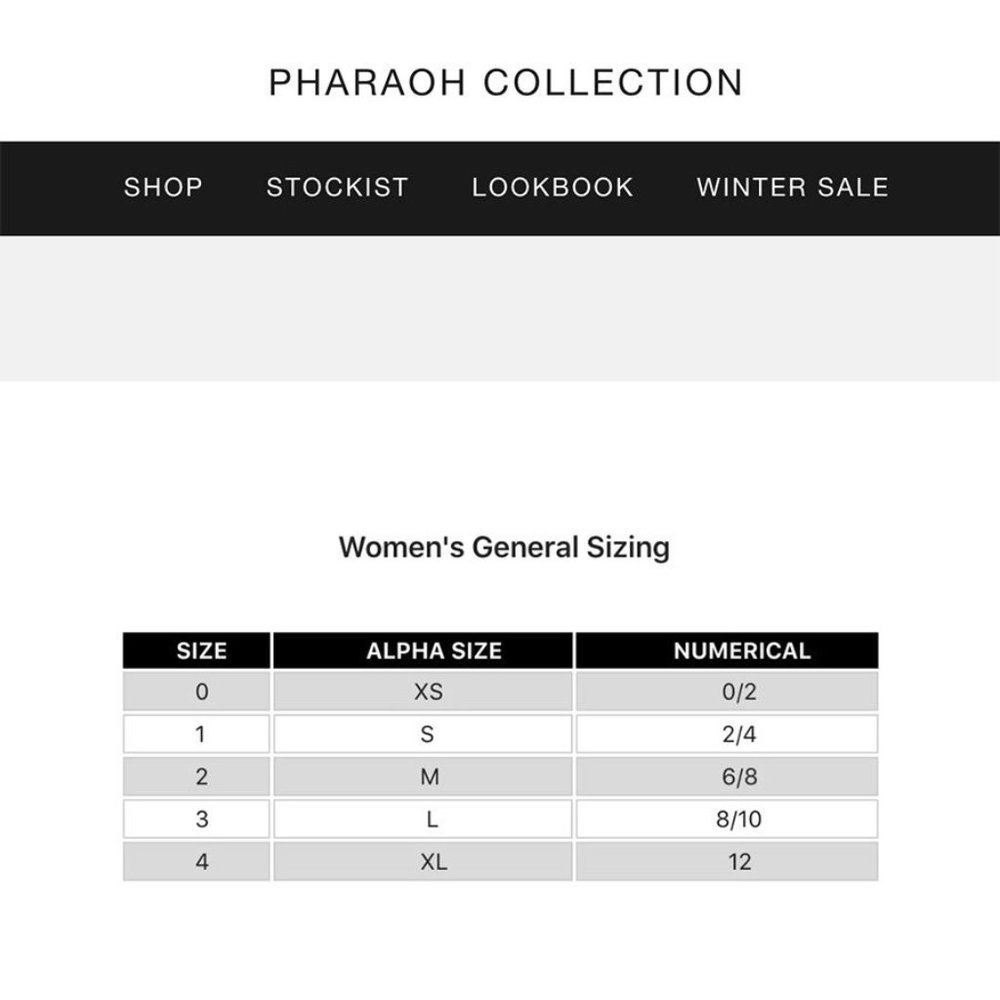Open the LOOKBOOK navigation link
This screenshot has width=1000, height=1000.
tap(552, 188)
